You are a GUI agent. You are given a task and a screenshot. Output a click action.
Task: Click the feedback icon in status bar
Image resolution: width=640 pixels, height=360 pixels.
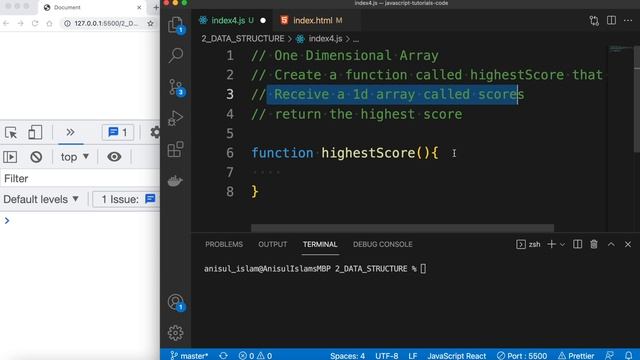pos(609,356)
